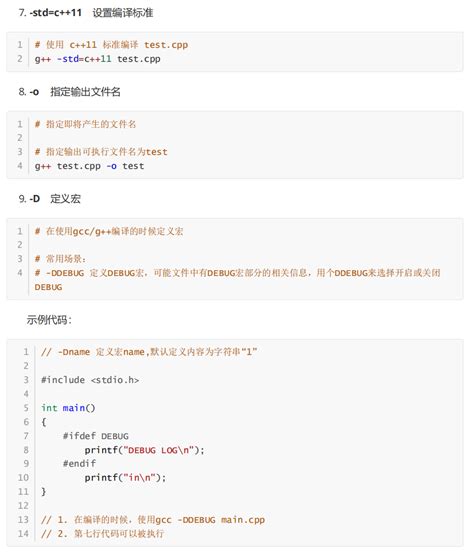Click the heading '9. -D 定义宏'
The width and height of the screenshot is (474, 554).
(49, 199)
